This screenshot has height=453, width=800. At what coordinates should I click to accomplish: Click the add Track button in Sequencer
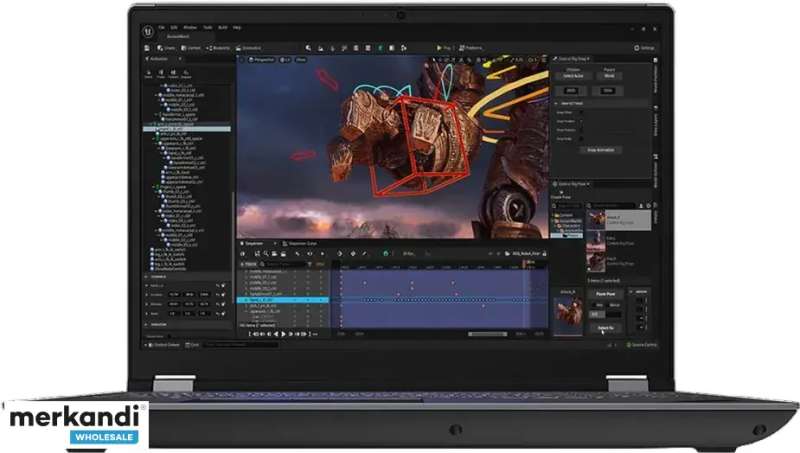pyautogui.click(x=249, y=264)
